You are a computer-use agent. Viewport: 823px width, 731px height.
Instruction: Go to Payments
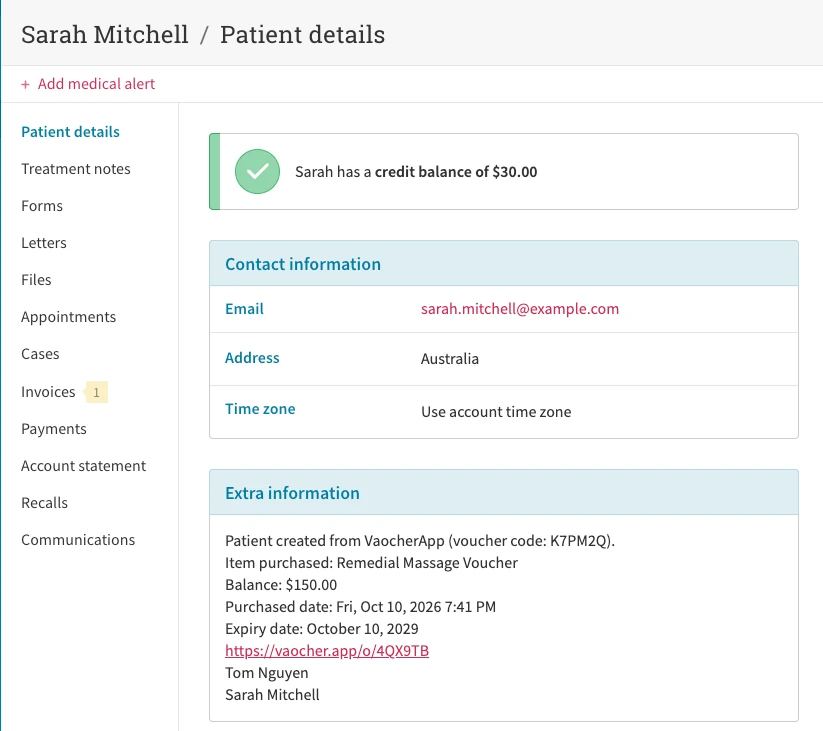point(54,429)
